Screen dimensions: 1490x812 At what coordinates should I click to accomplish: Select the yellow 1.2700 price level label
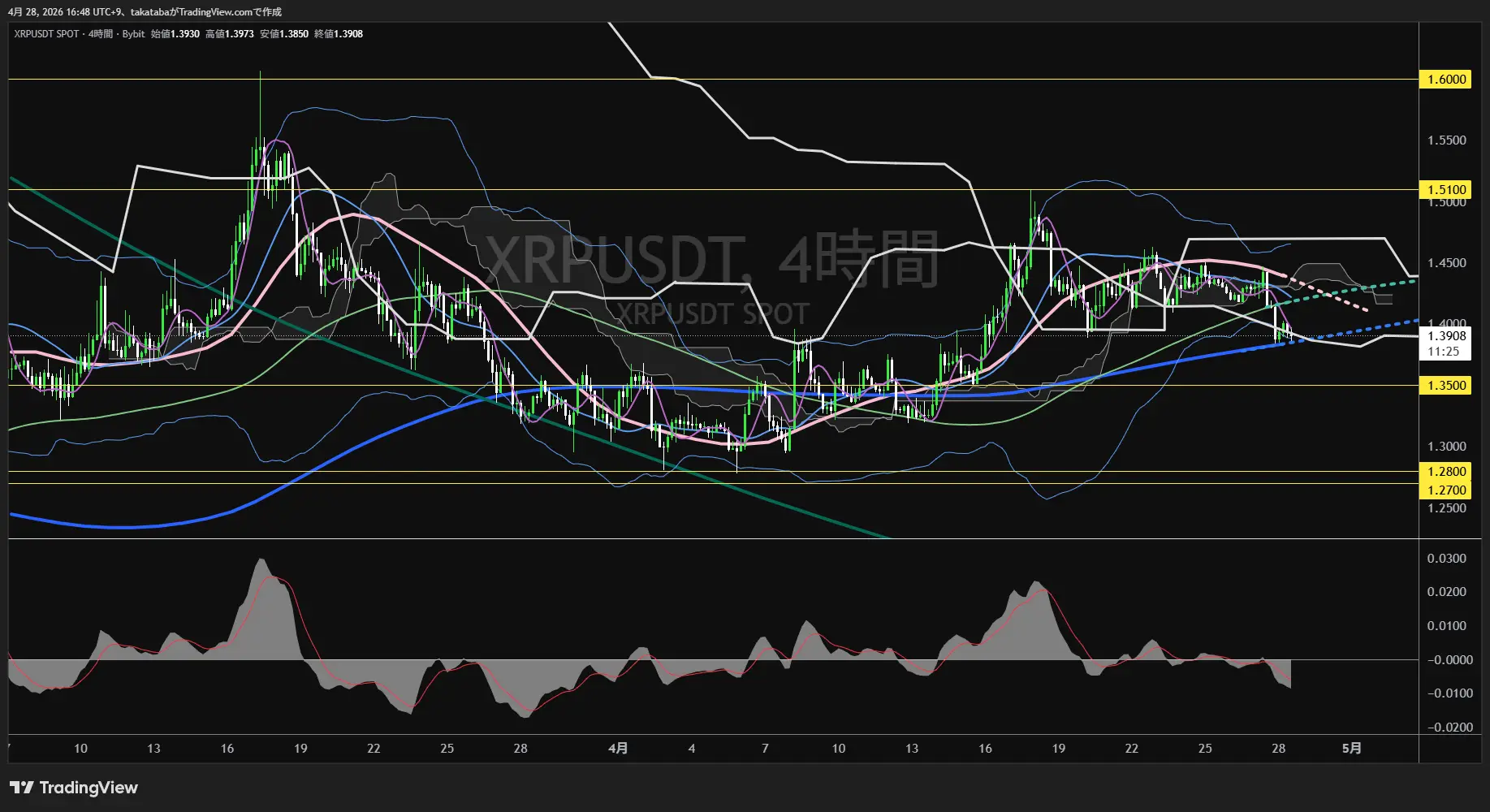point(1446,490)
